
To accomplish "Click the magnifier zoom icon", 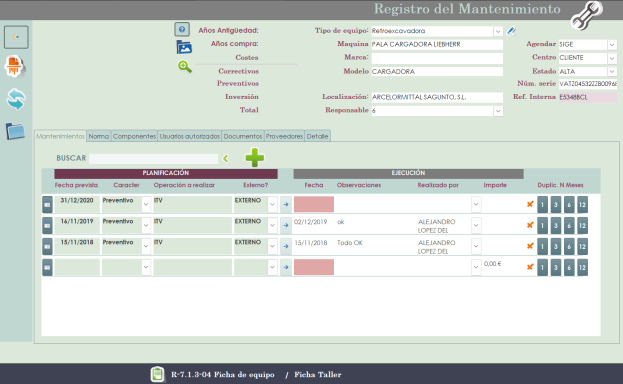I will 185,66.
